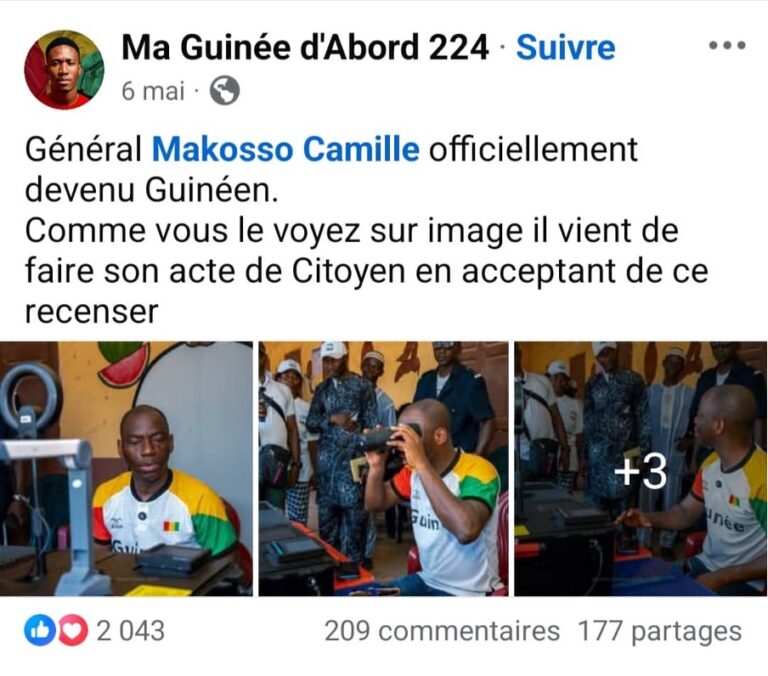Click the +3 overlay text
The height and width of the screenshot is (676, 768).
click(x=641, y=471)
